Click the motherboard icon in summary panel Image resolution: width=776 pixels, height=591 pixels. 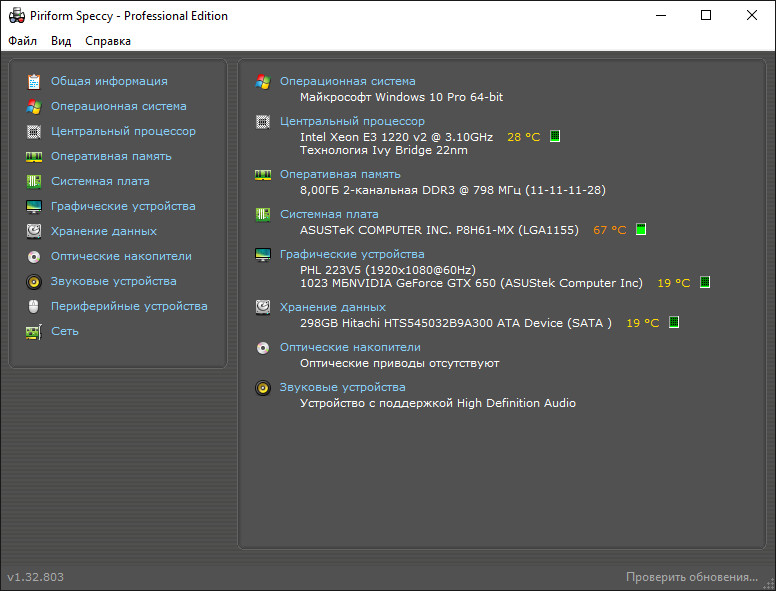tap(263, 215)
